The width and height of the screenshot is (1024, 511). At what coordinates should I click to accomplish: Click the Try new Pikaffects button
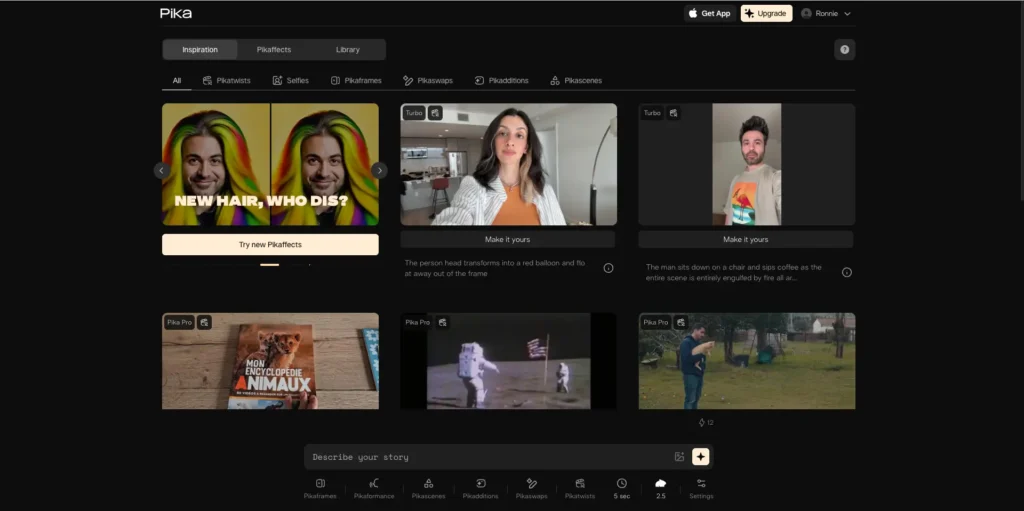pos(270,244)
